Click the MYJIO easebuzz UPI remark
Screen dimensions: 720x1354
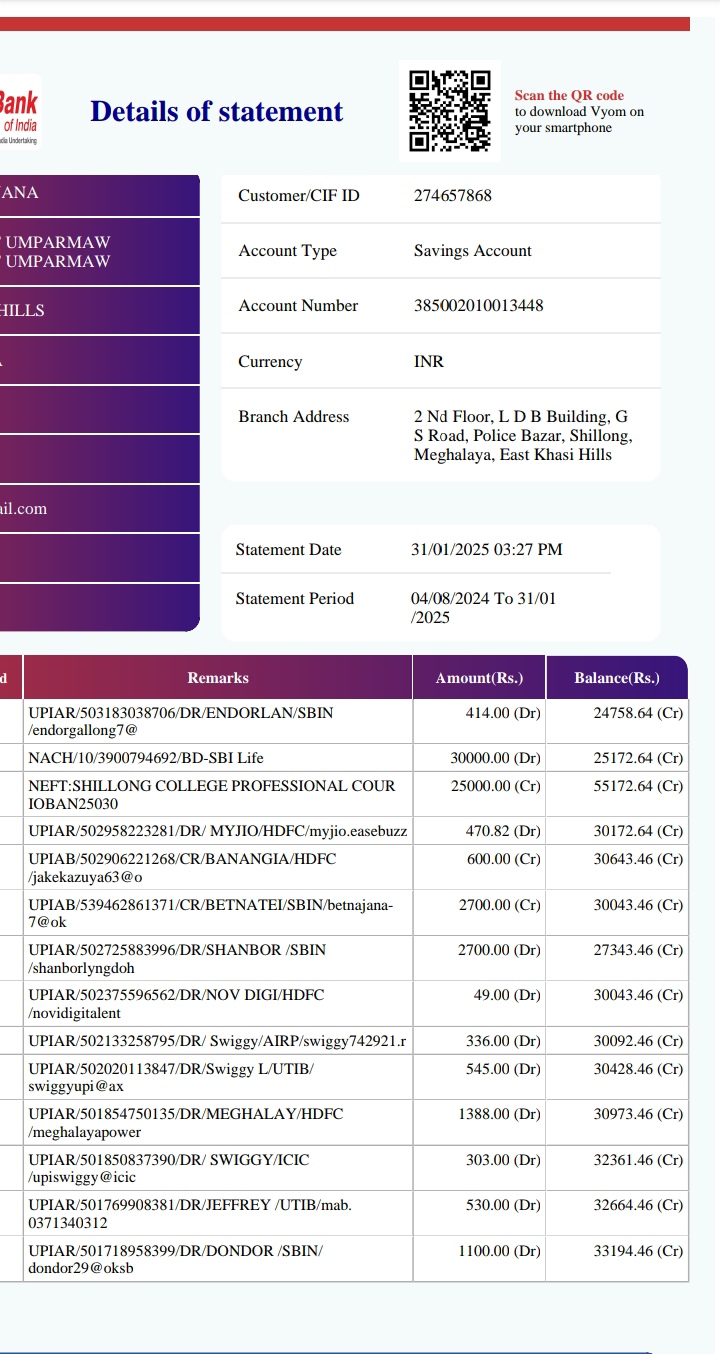pyautogui.click(x=218, y=831)
